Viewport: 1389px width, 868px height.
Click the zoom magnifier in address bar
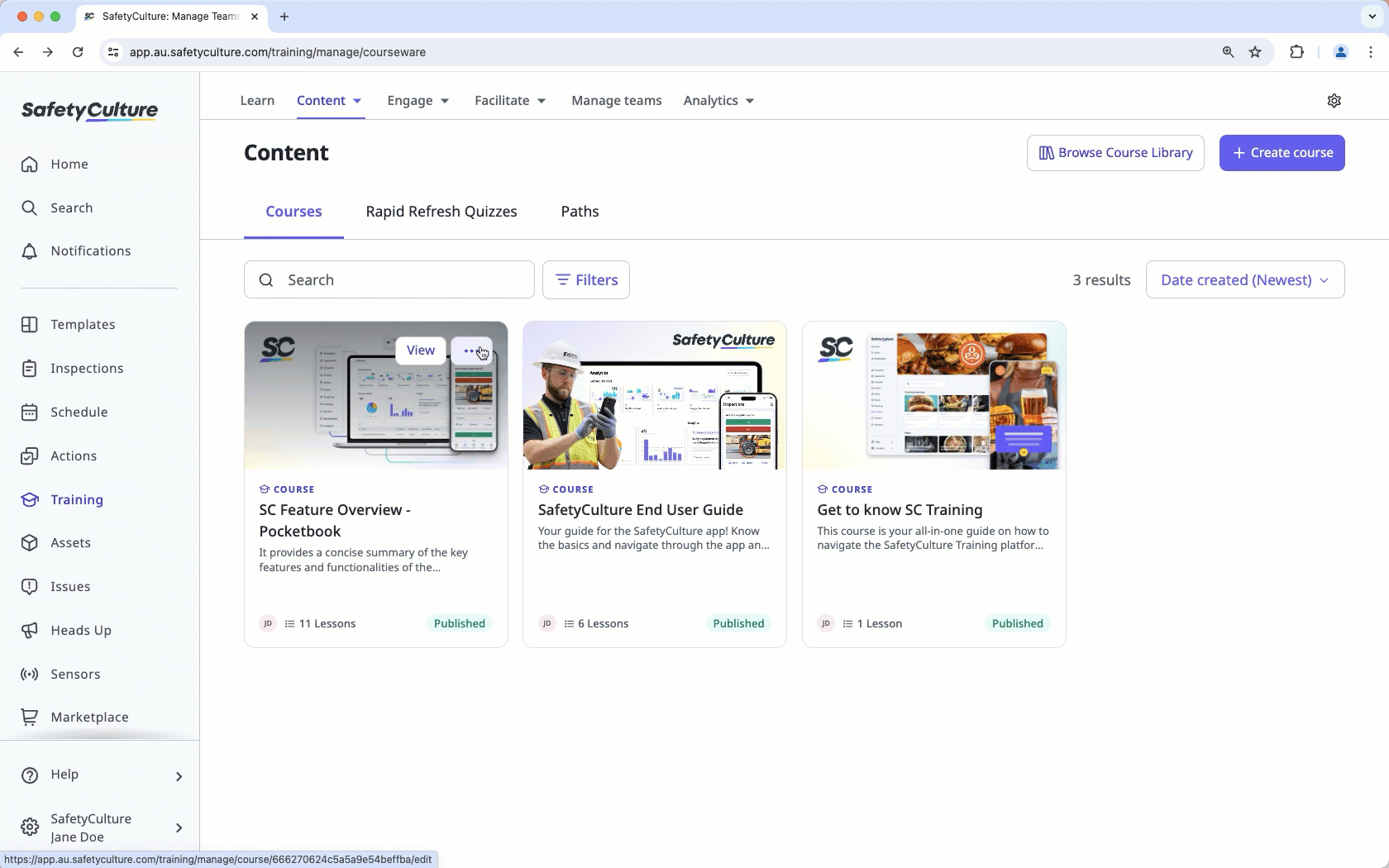pyautogui.click(x=1228, y=52)
